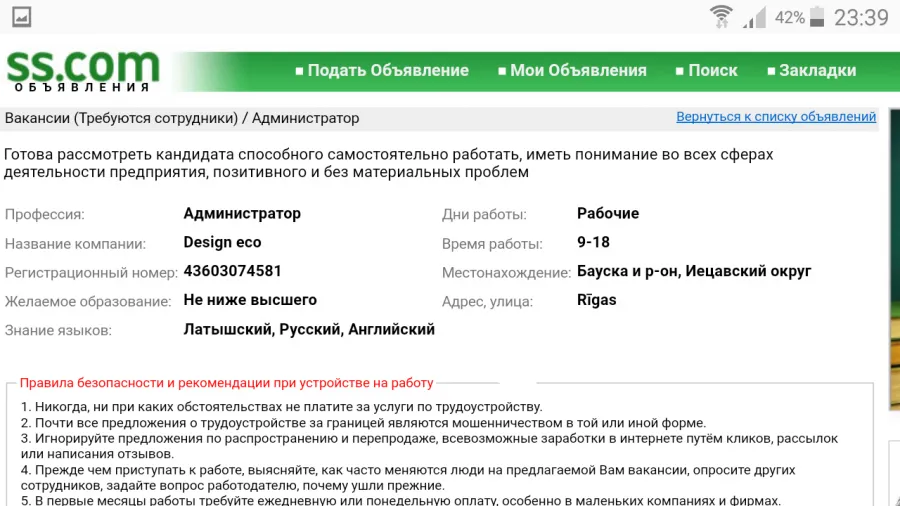The width and height of the screenshot is (900, 506).
Task: Click the Профессия: label
Action: tap(45, 215)
